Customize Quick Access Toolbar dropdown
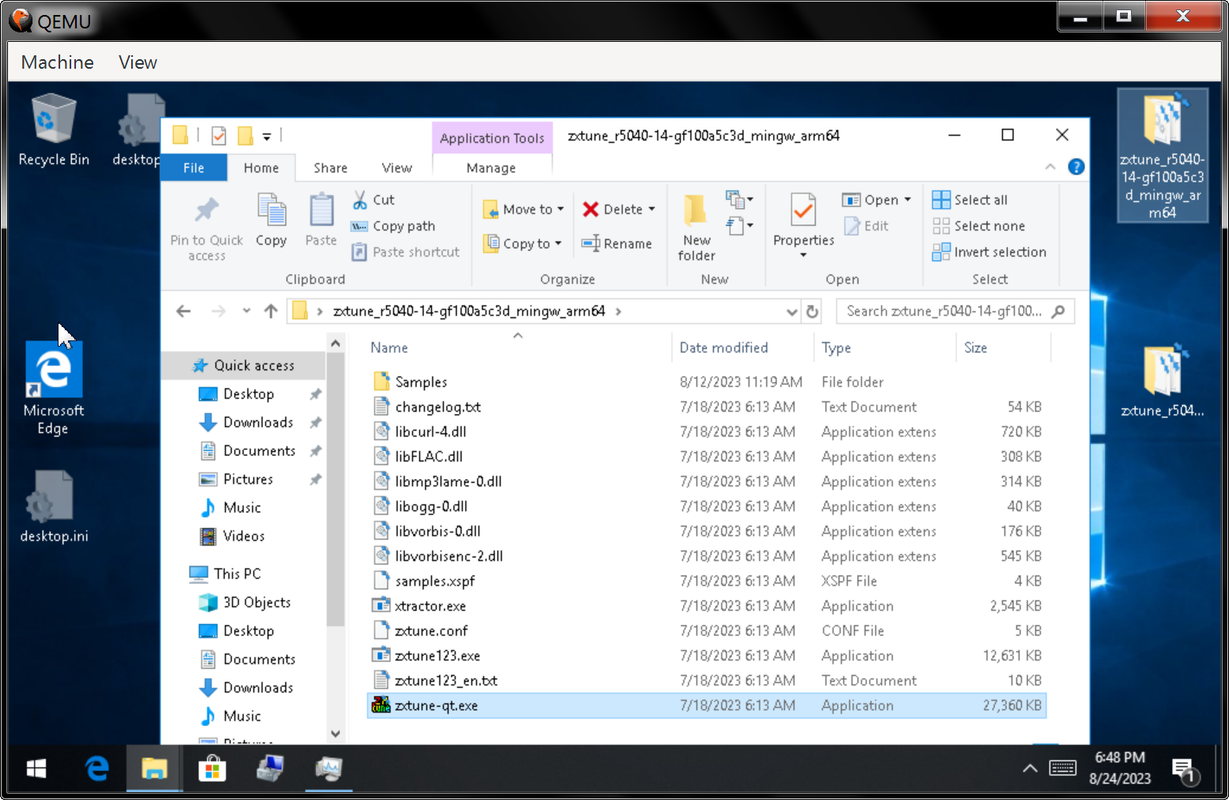The height and width of the screenshot is (800, 1229). (267, 136)
